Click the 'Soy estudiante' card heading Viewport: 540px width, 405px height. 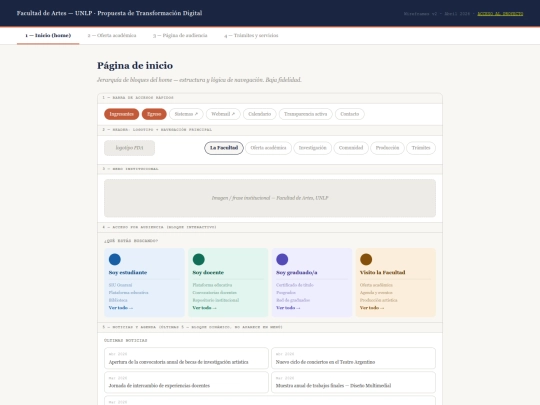coord(128,272)
